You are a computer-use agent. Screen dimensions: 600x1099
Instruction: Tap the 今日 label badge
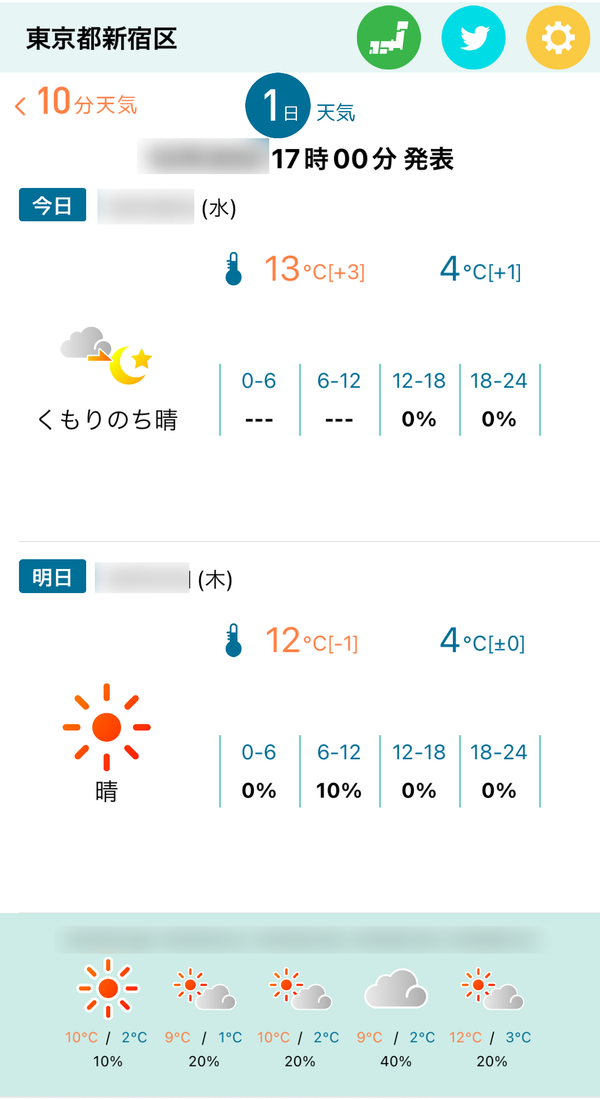point(53,205)
